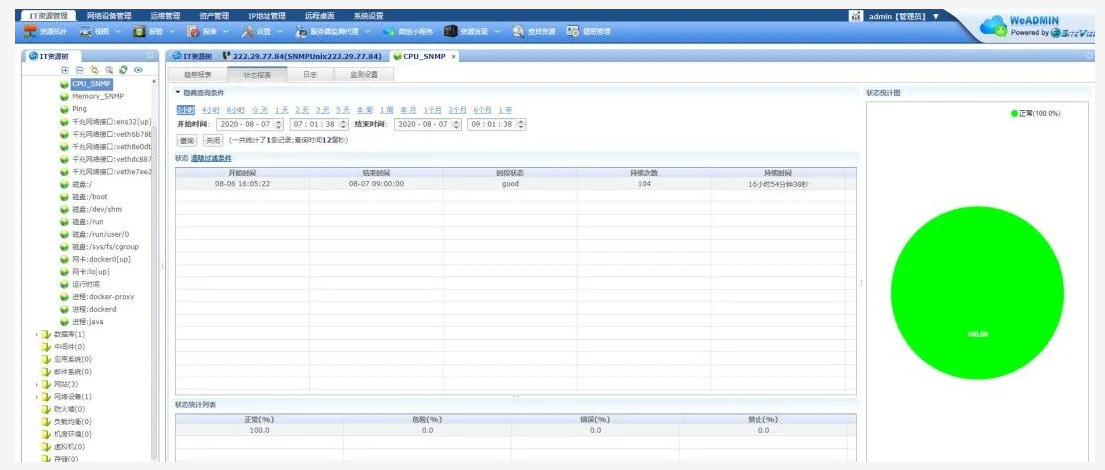Image resolution: width=1105 pixels, height=470 pixels.
Task: Click the 数据库(1) folder icon
Action: [47, 334]
